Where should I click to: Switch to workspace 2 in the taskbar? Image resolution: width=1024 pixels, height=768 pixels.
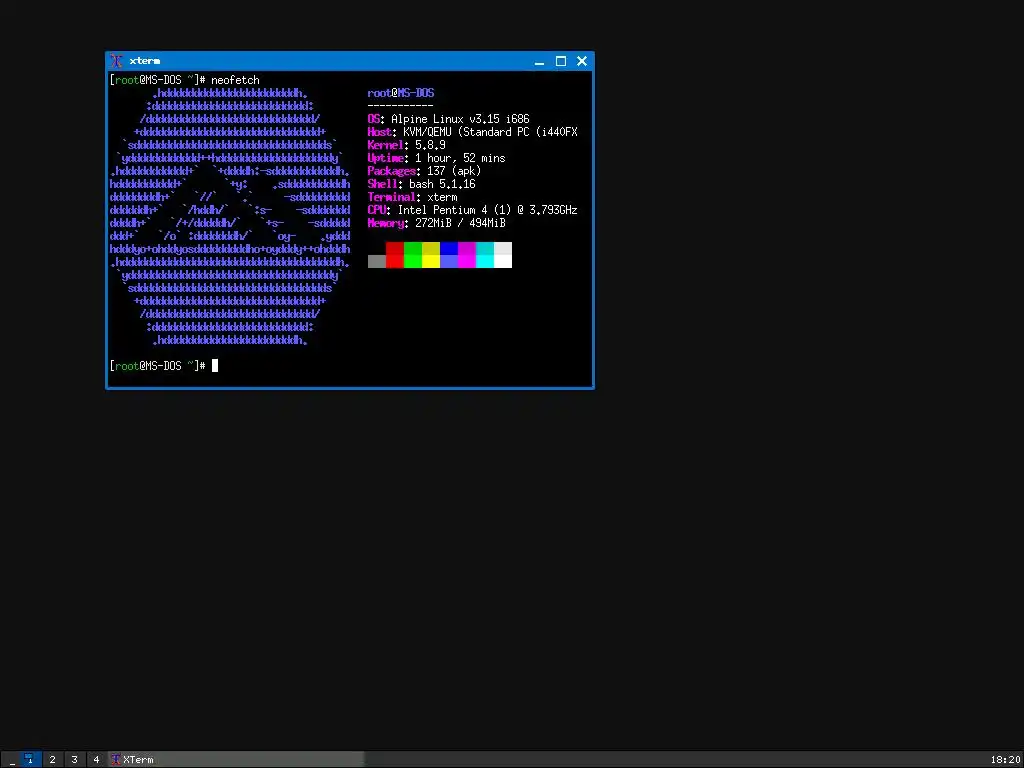tap(52, 760)
